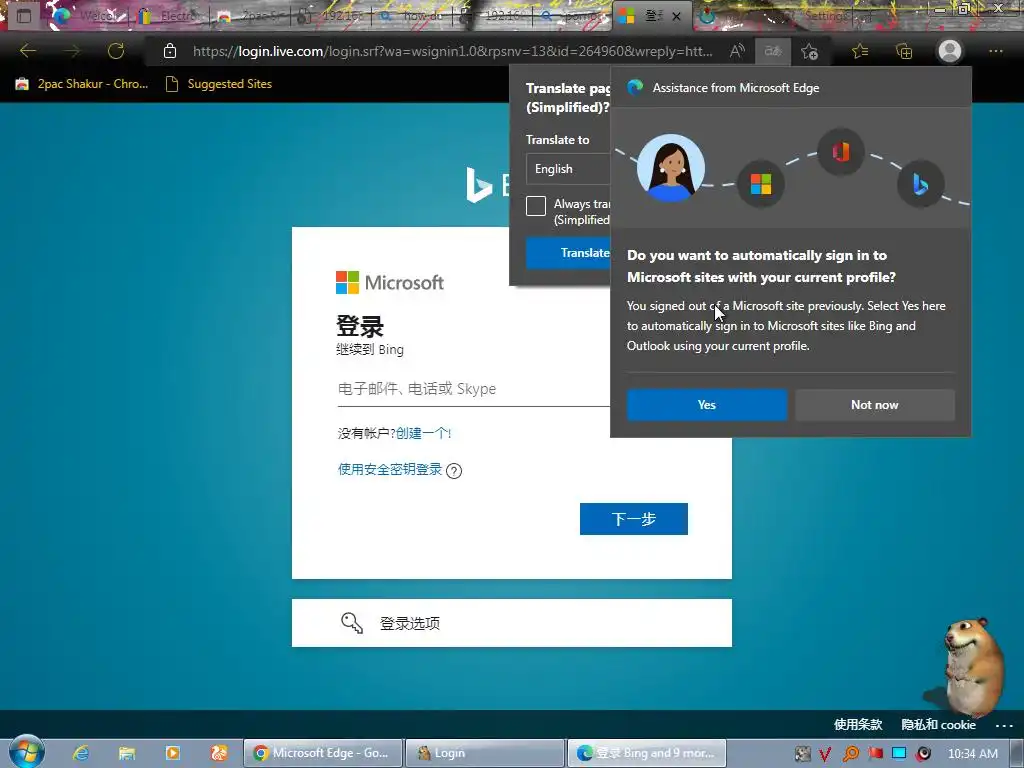Click the 下一步 next button
This screenshot has width=1024, height=768.
coord(633,519)
